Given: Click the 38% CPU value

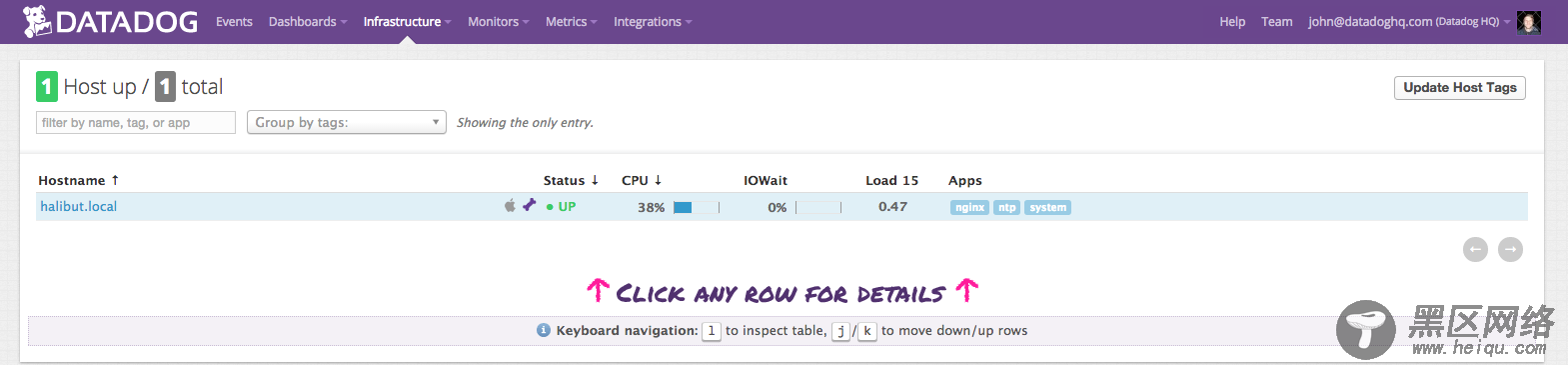Looking at the screenshot, I should (651, 208).
